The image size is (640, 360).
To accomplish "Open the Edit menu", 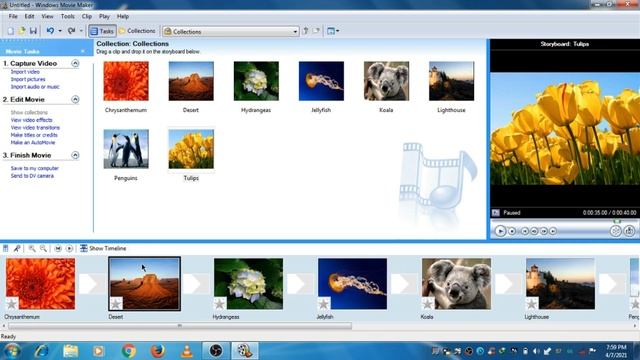I will click(x=29, y=16).
